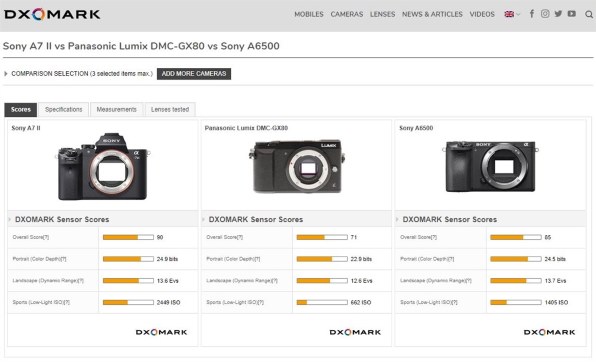The image size is (596, 362).
Task: Click Portrait (Color Depth) help for Sony A7 II
Action: click(x=63, y=259)
